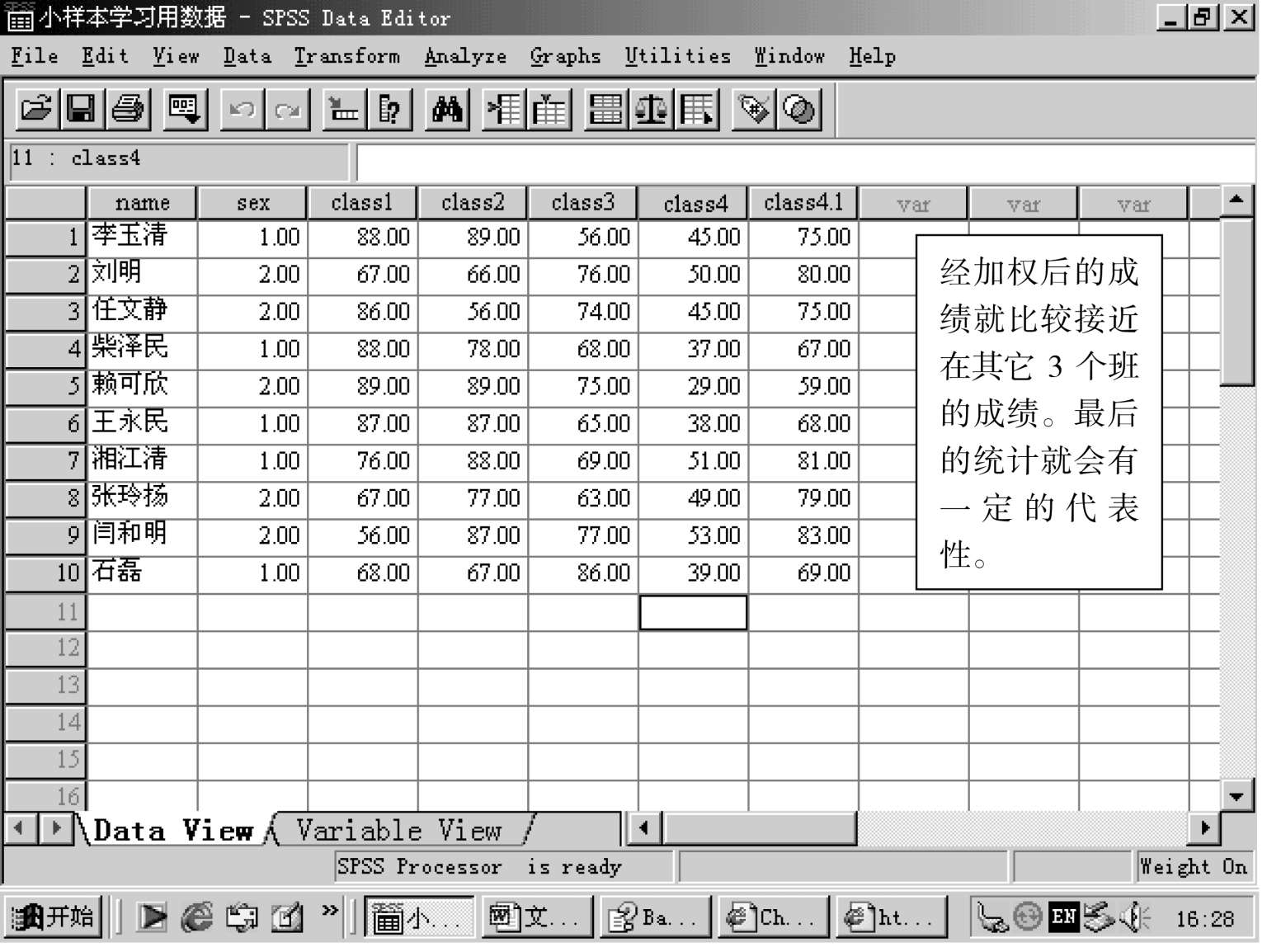
Task: Click the Open File toolbar icon
Action: 37,110
